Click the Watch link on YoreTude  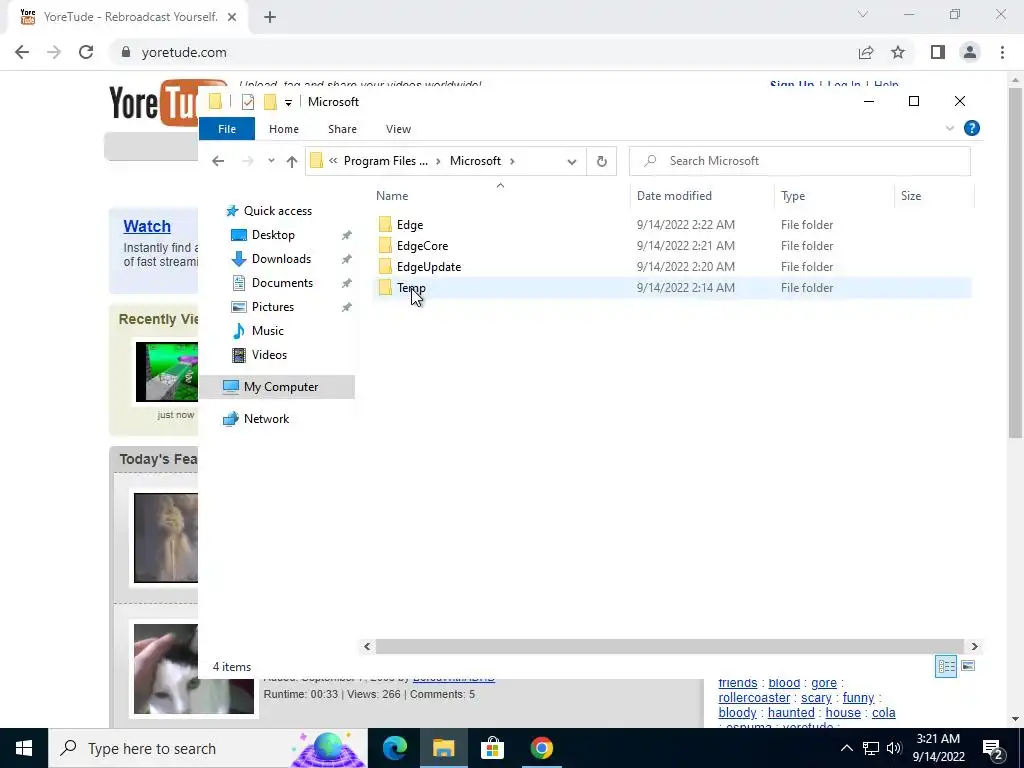pos(147,227)
